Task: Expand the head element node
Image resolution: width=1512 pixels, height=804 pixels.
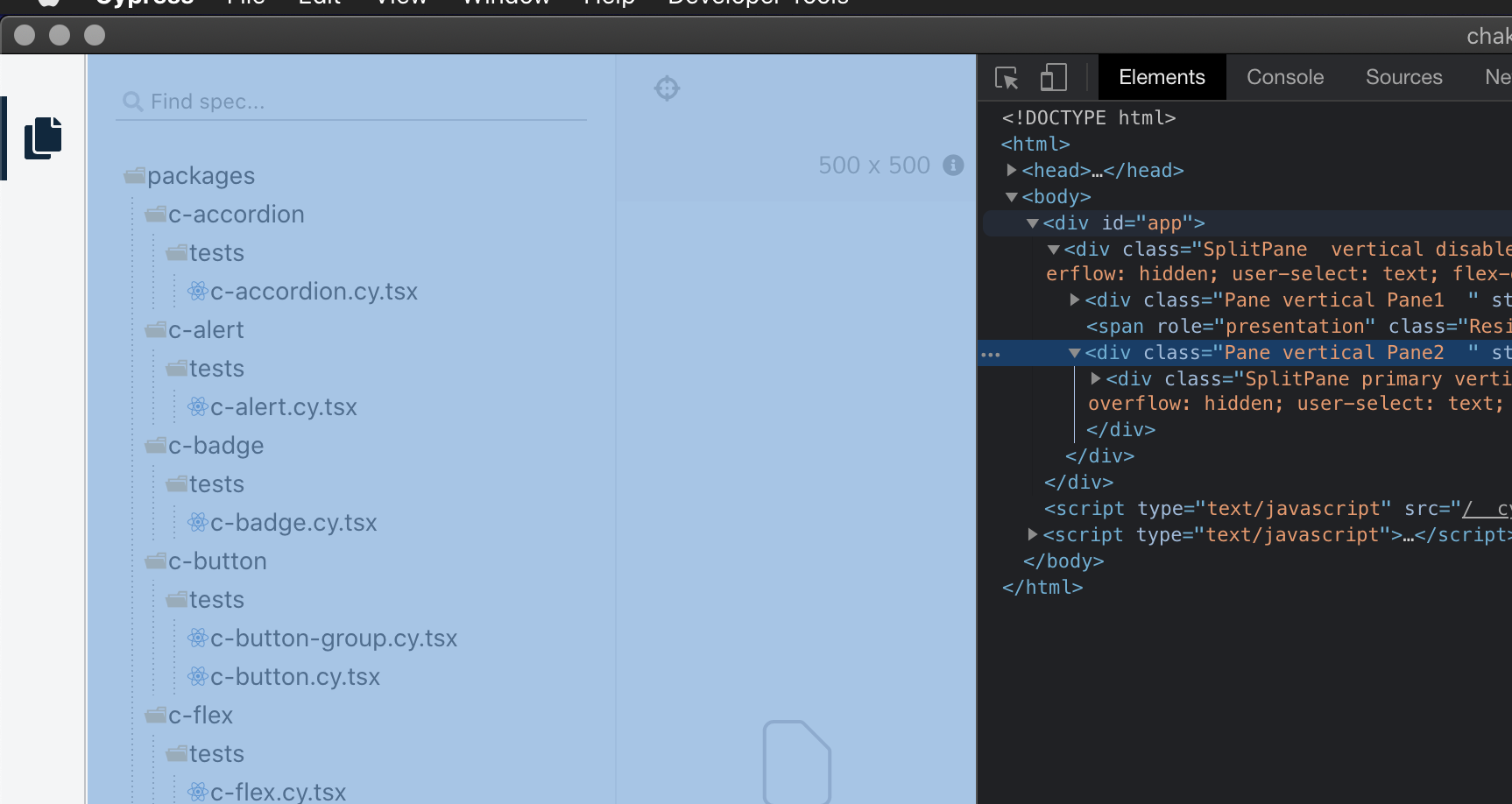Action: [x=1012, y=170]
